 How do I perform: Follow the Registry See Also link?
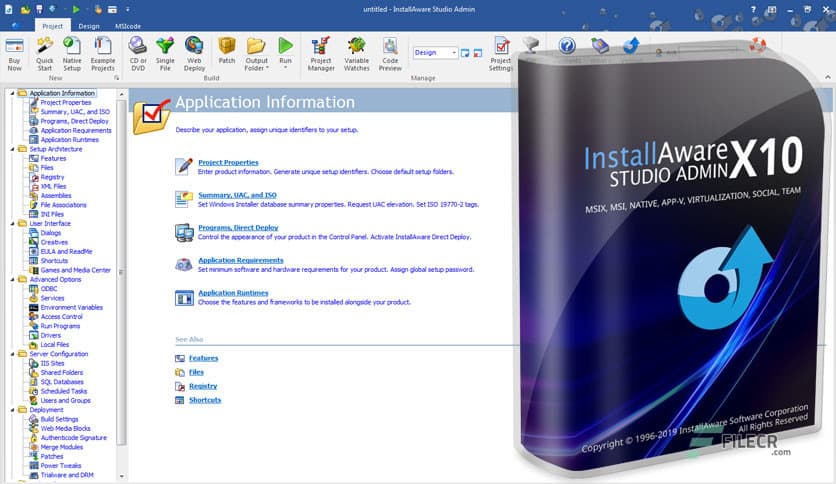click(203, 386)
